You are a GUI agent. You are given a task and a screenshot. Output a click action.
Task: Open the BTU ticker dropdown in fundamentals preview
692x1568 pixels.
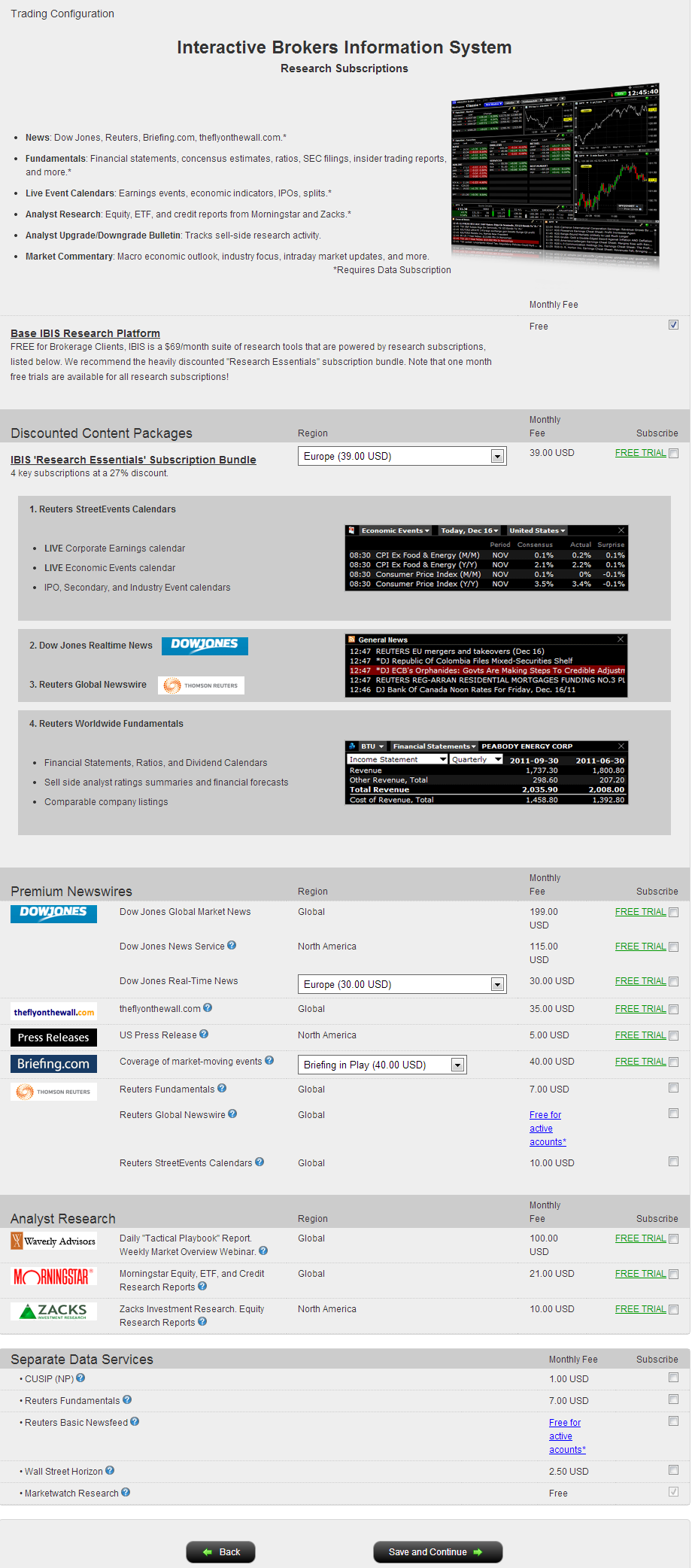pyautogui.click(x=372, y=746)
